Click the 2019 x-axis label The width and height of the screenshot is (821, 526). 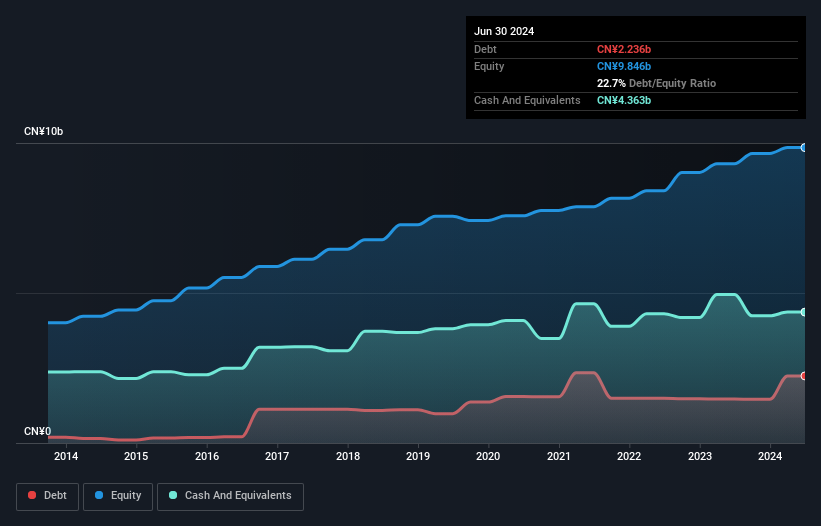pos(418,456)
